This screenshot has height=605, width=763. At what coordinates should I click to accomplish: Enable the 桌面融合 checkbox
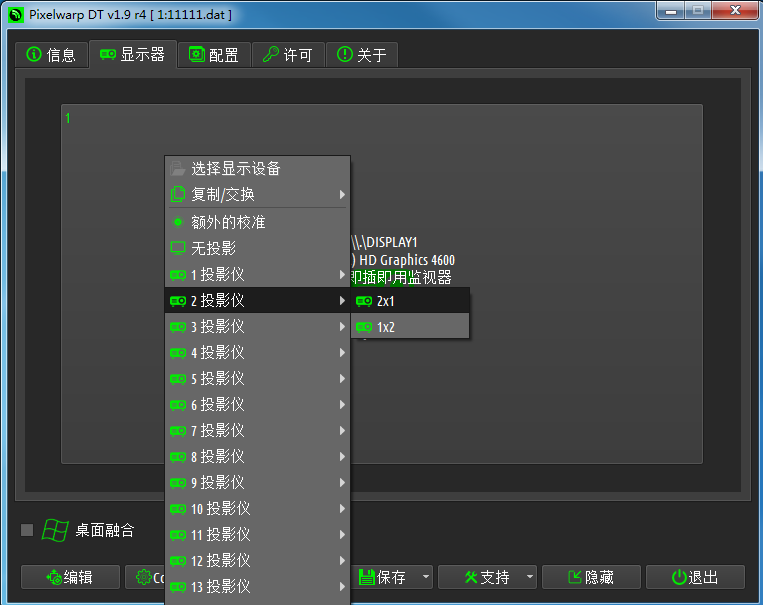27,530
